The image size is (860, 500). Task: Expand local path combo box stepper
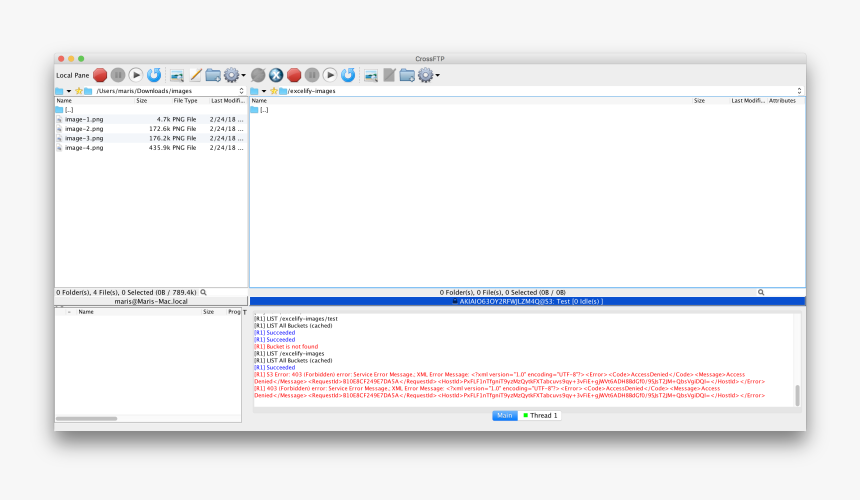pos(241,91)
